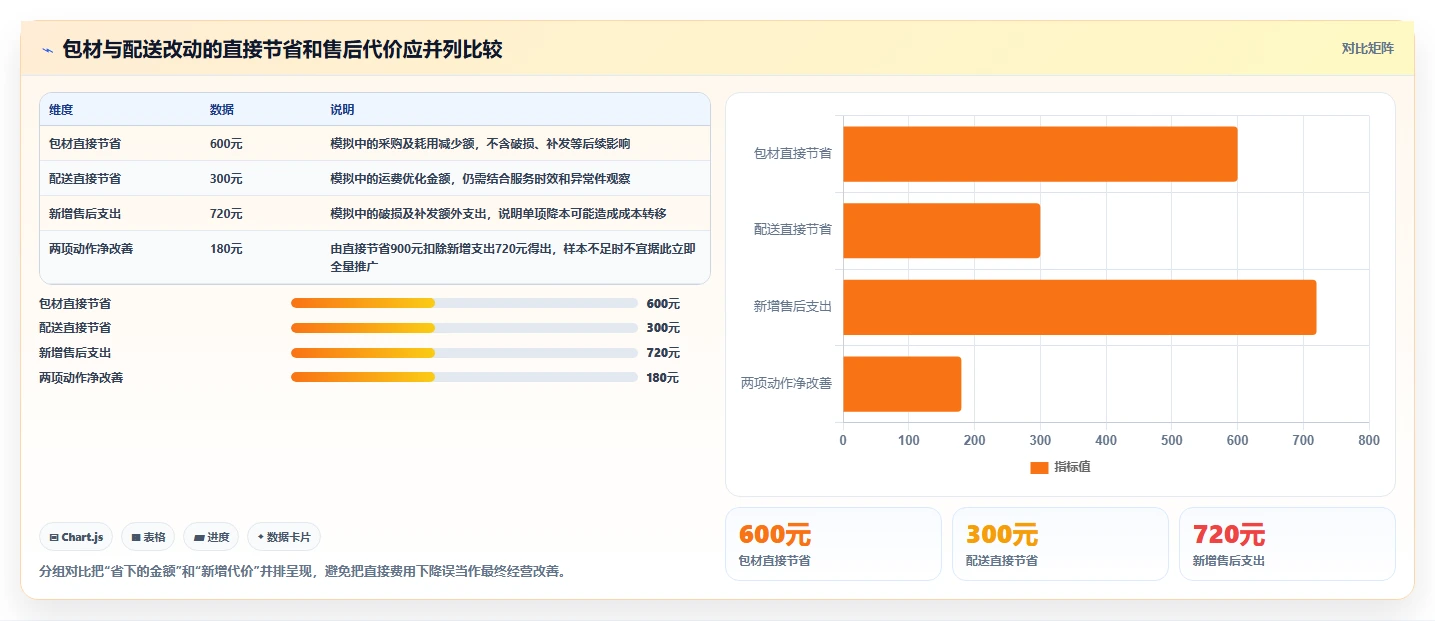Click the 600元 table cell

pos(226,144)
